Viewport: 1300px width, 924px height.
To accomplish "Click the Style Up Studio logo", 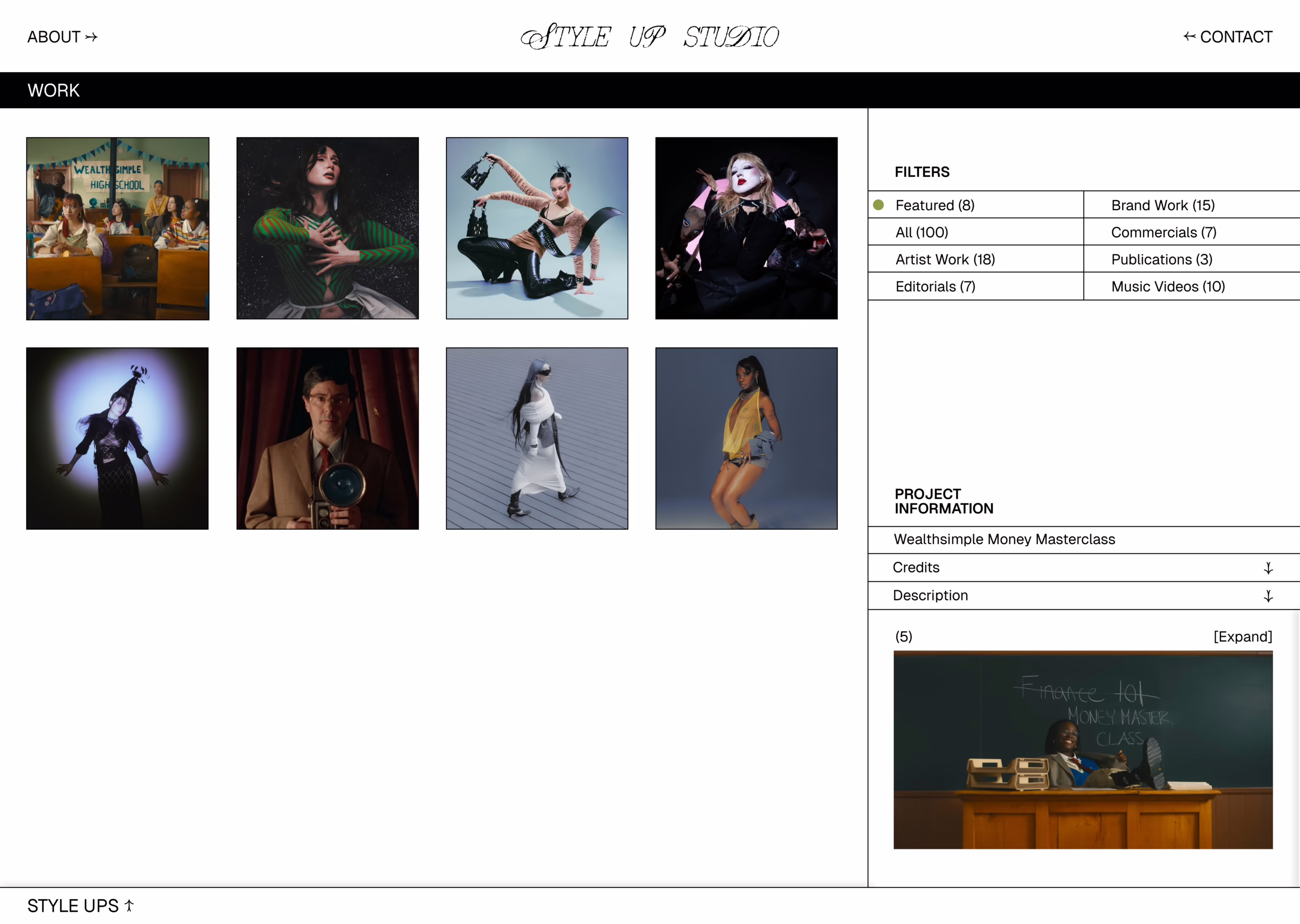I will click(649, 37).
